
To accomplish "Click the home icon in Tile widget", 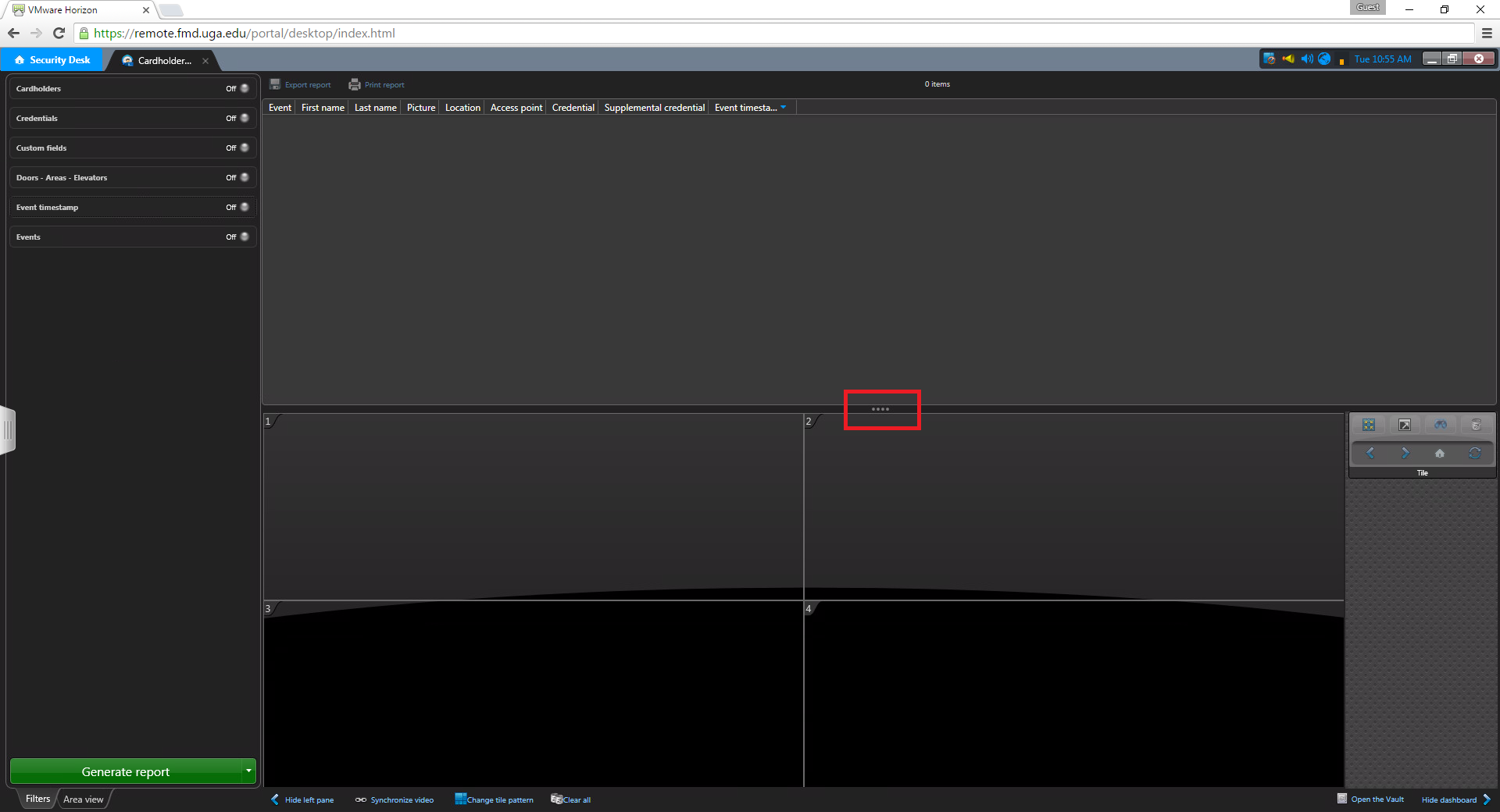I will [x=1439, y=453].
